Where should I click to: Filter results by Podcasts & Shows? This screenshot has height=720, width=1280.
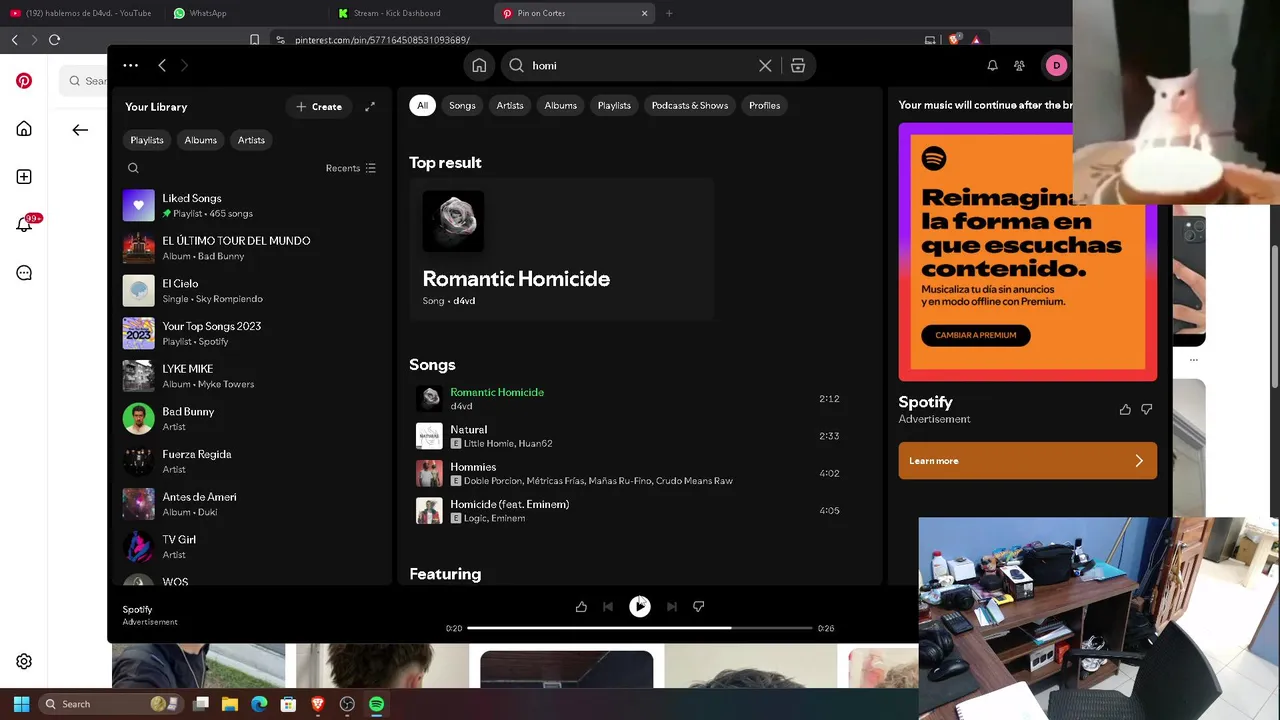tap(690, 105)
